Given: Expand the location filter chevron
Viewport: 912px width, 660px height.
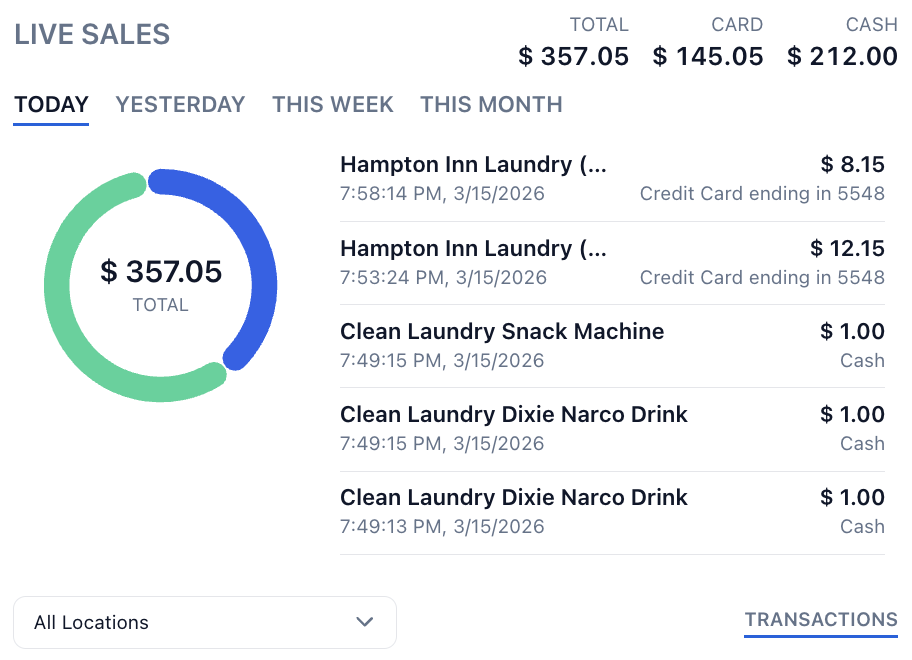Looking at the screenshot, I should click(365, 622).
